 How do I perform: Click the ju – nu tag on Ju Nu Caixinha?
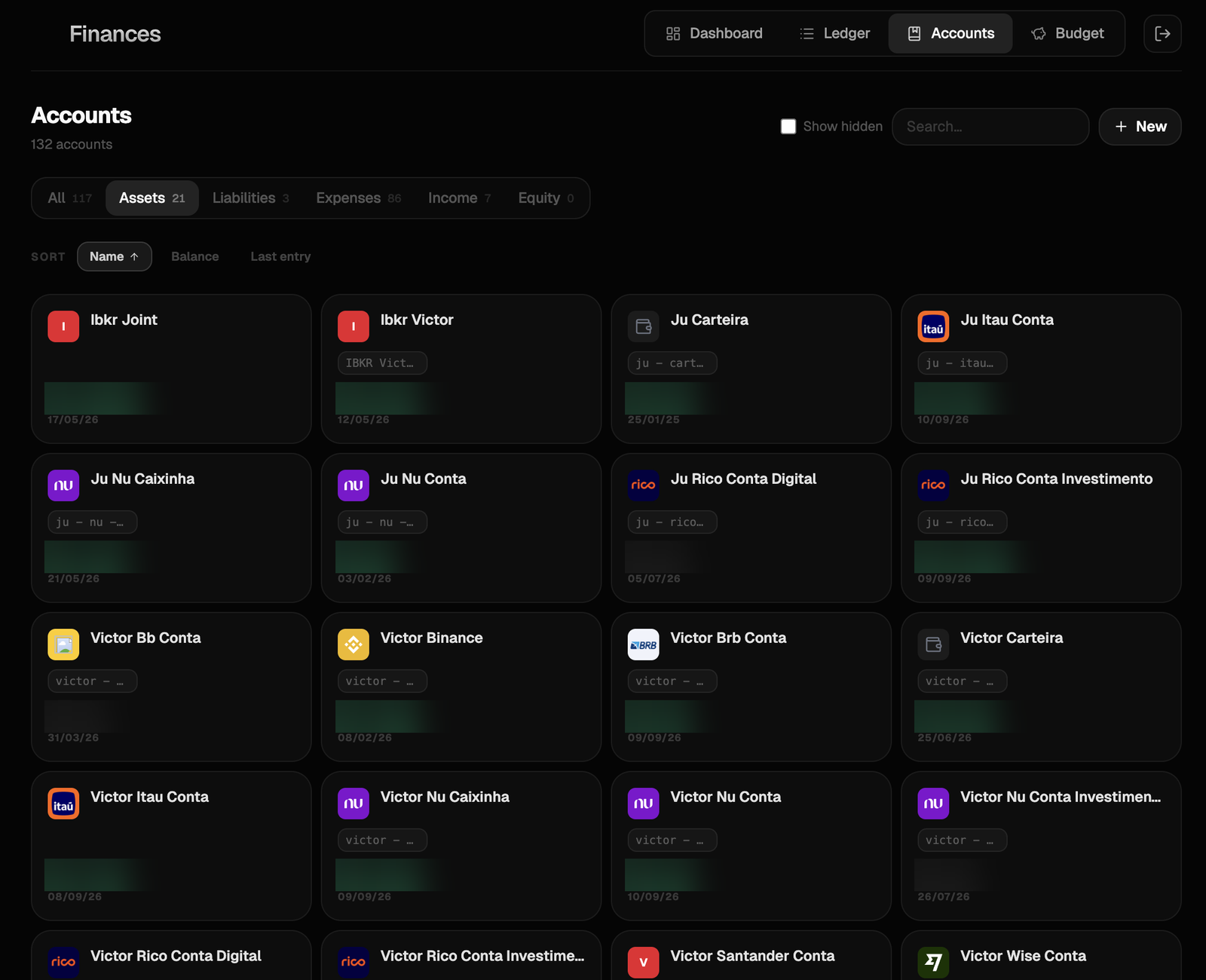[92, 522]
